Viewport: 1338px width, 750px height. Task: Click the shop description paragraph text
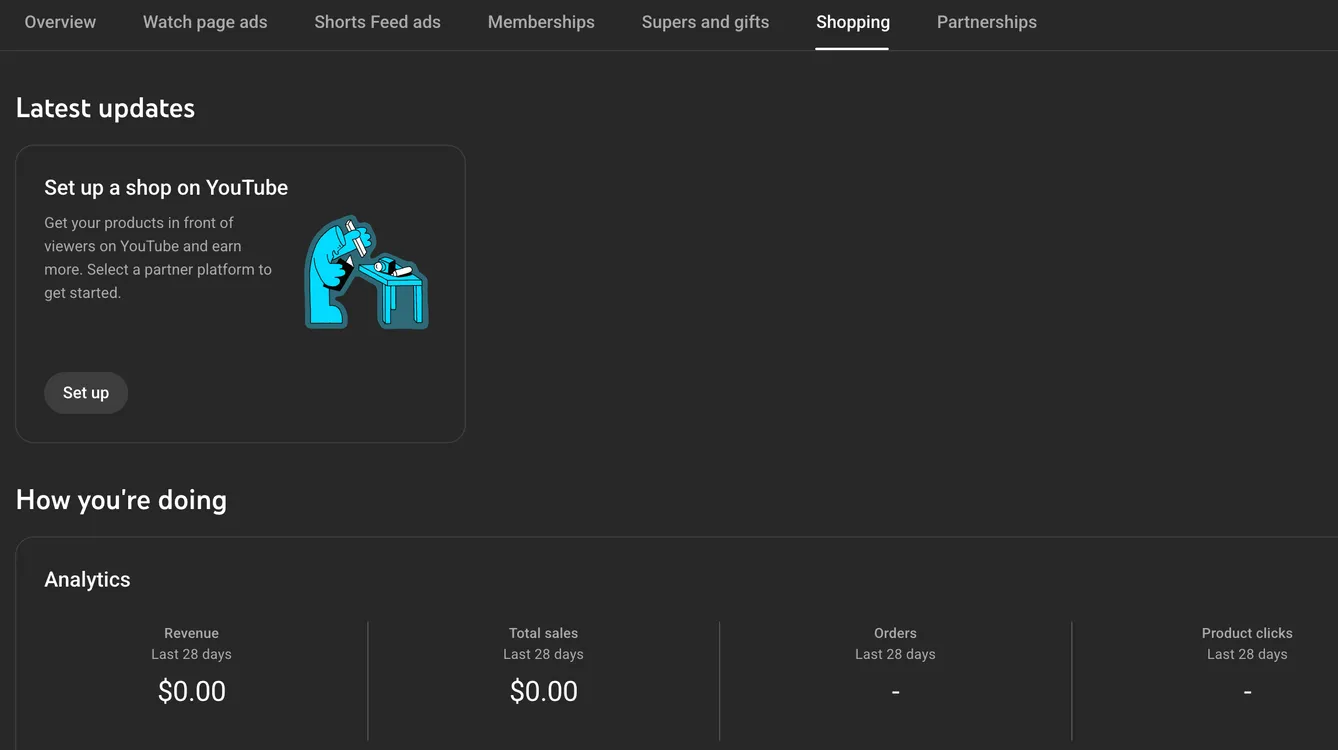pyautogui.click(x=158, y=258)
